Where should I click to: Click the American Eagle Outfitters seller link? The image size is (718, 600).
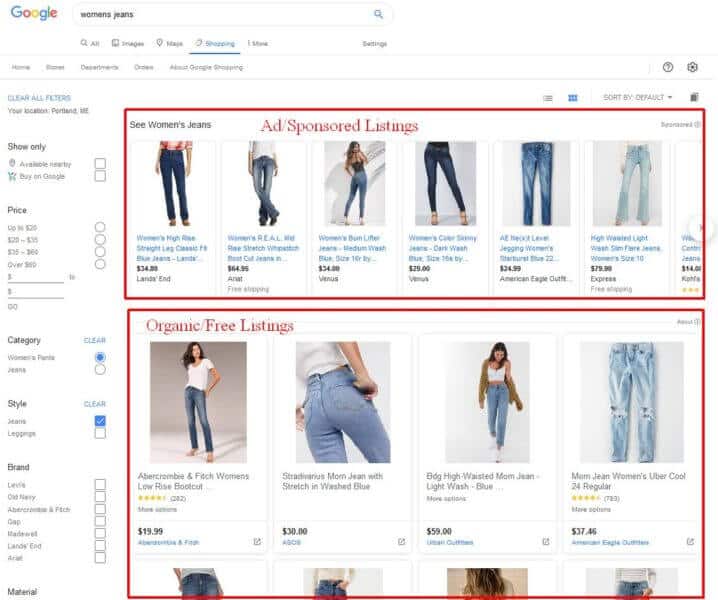click(x=610, y=542)
